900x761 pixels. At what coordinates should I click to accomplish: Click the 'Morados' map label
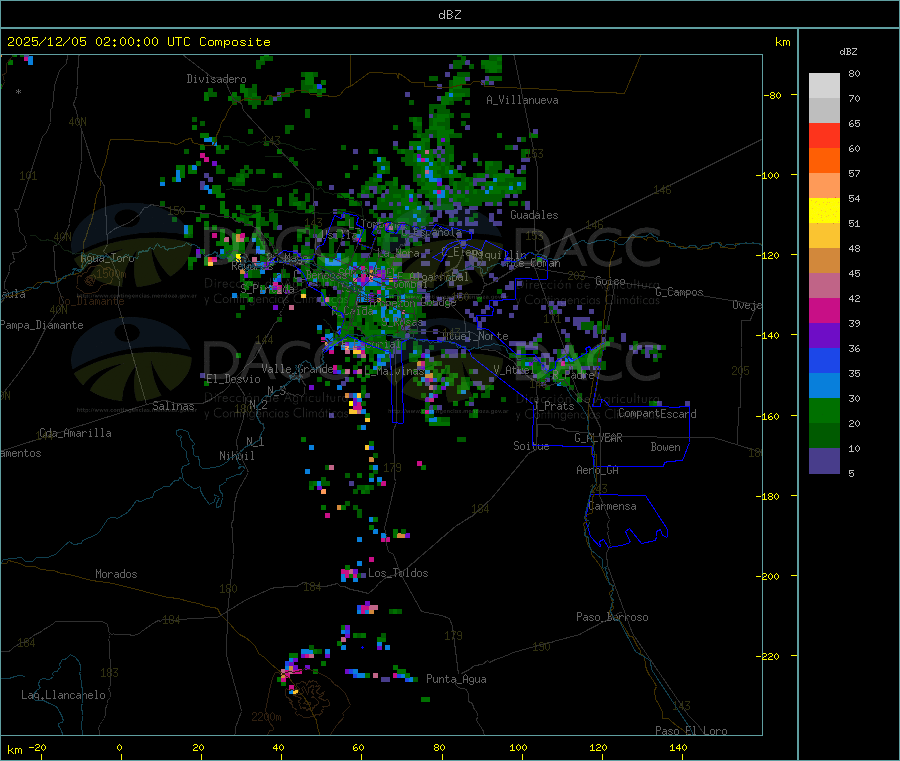pos(117,574)
